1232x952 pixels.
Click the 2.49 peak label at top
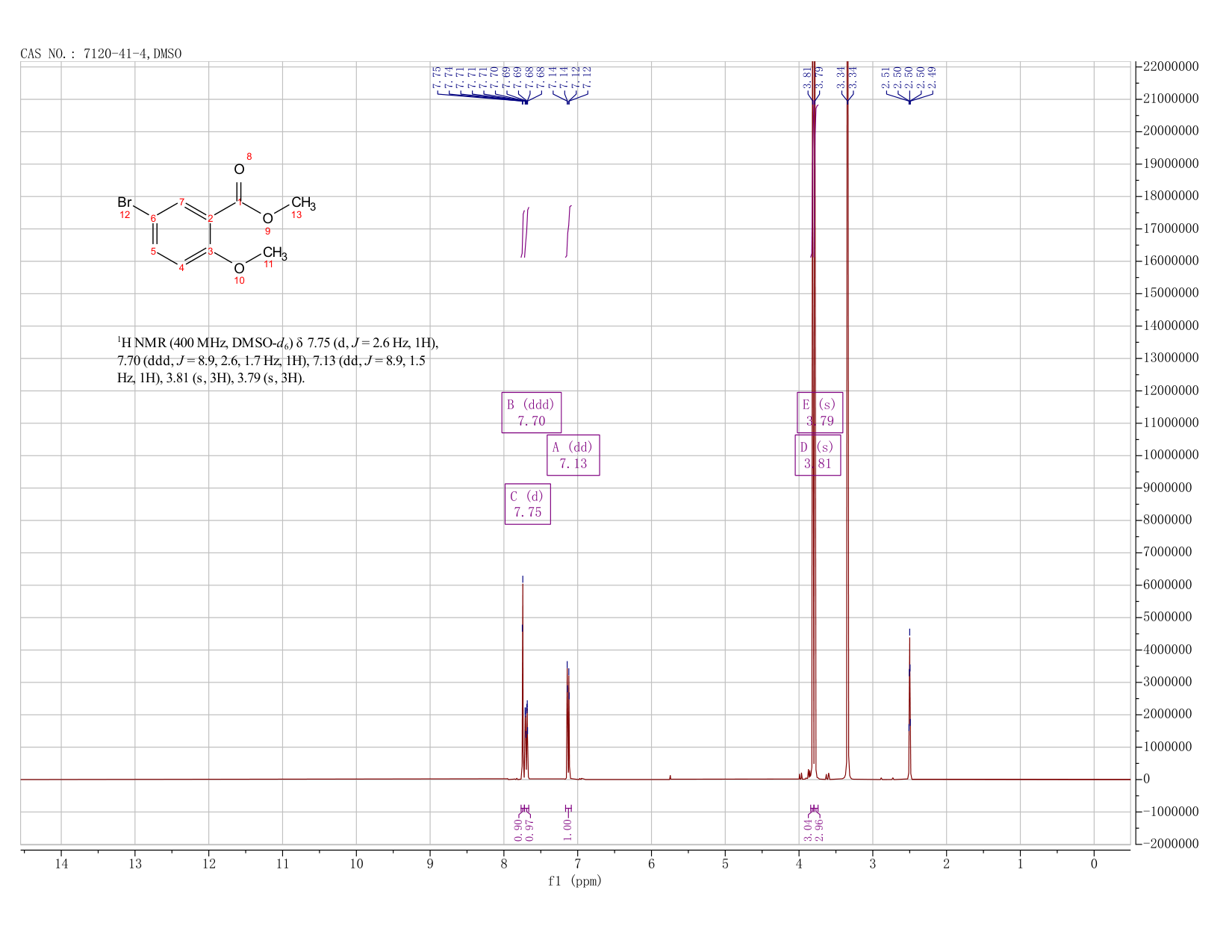coord(932,78)
